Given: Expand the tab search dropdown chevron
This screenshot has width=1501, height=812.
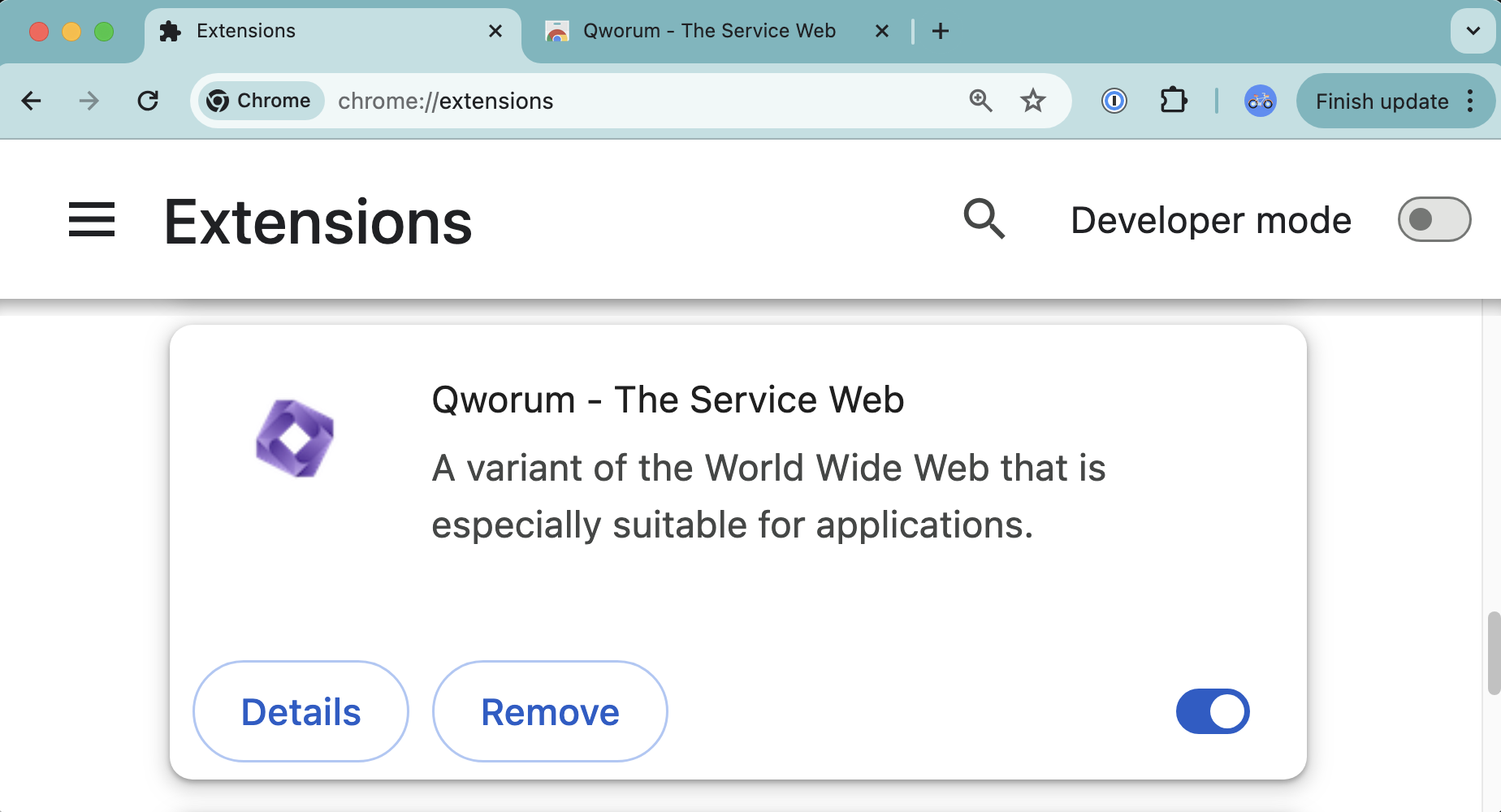Looking at the screenshot, I should [x=1473, y=31].
